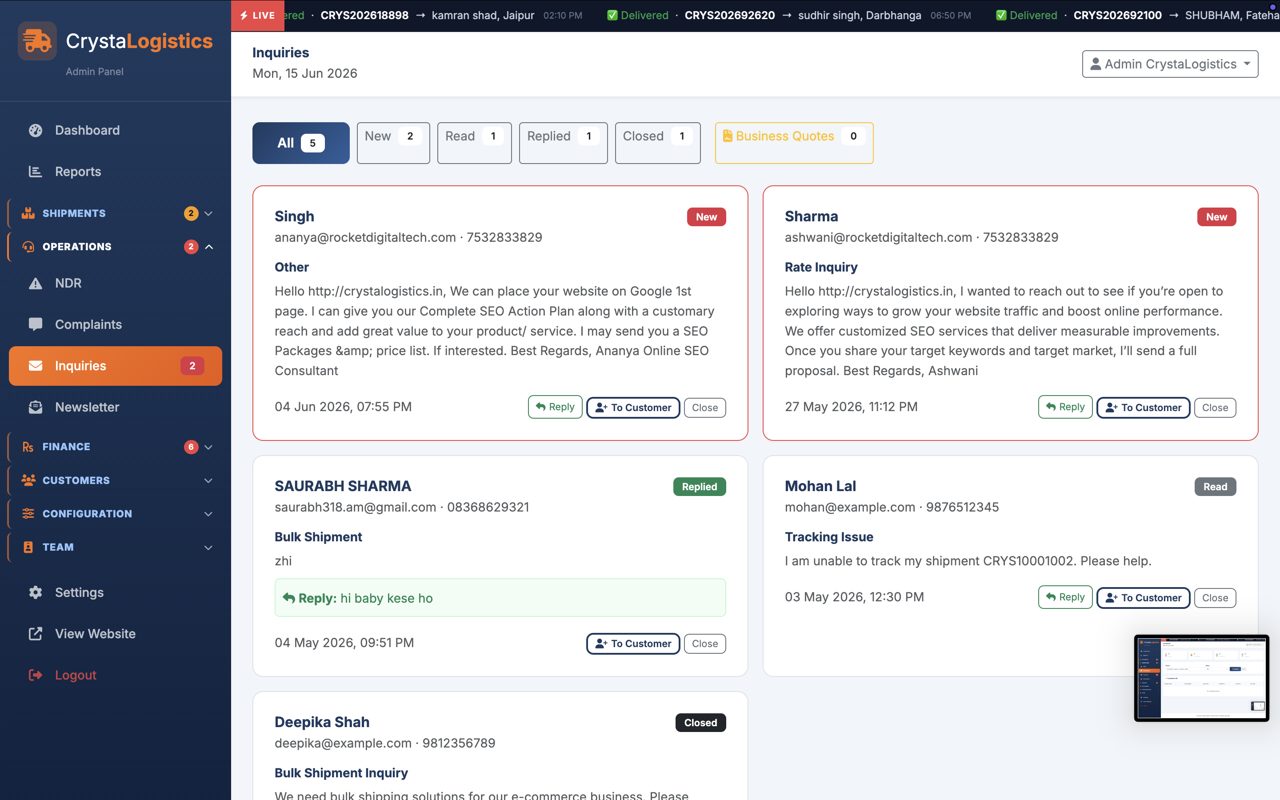Expand the Configuration section chevron

[x=209, y=514]
